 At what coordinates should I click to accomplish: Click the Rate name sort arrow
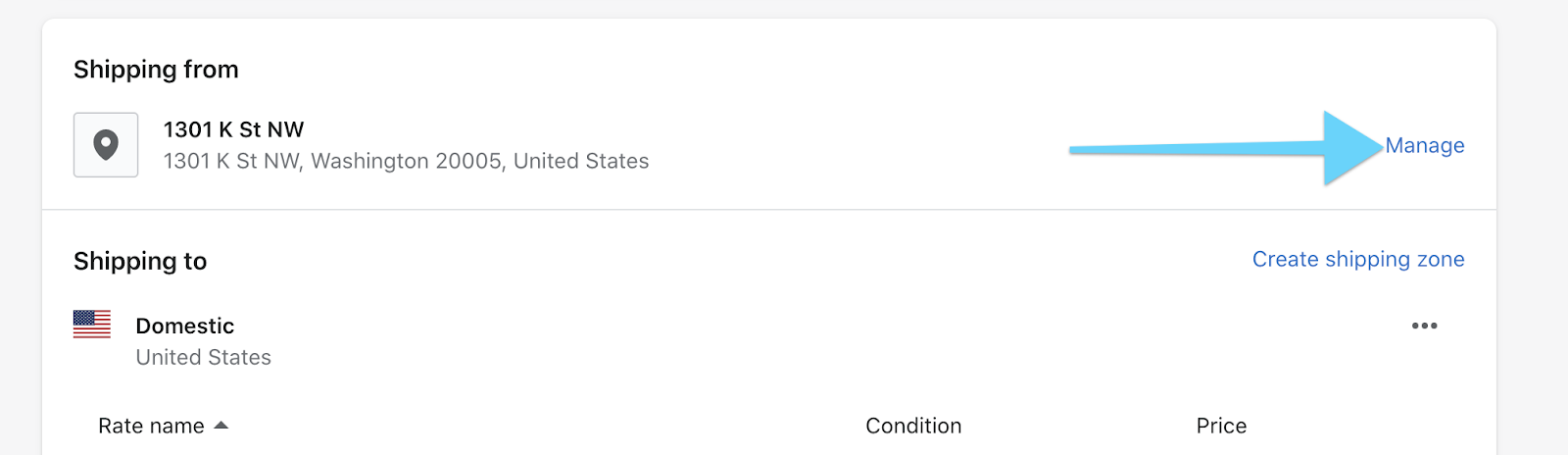coord(221,426)
